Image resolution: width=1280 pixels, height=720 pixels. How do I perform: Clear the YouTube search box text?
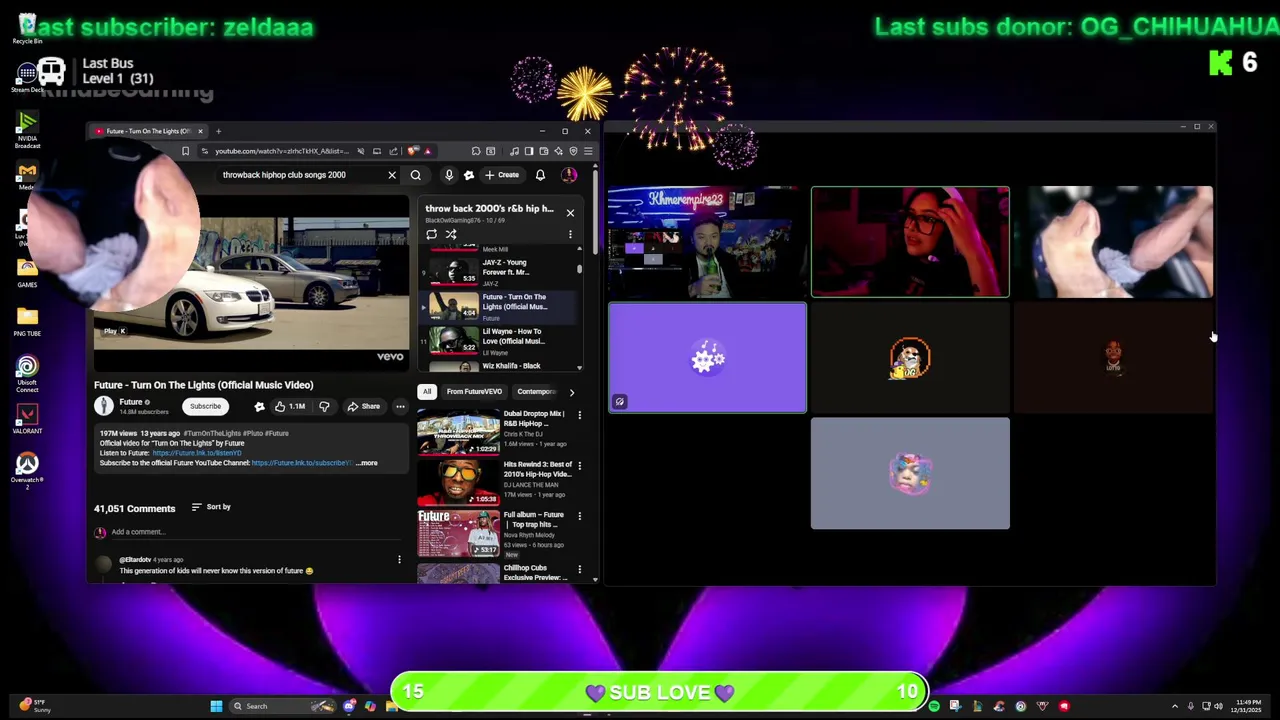tap(392, 175)
